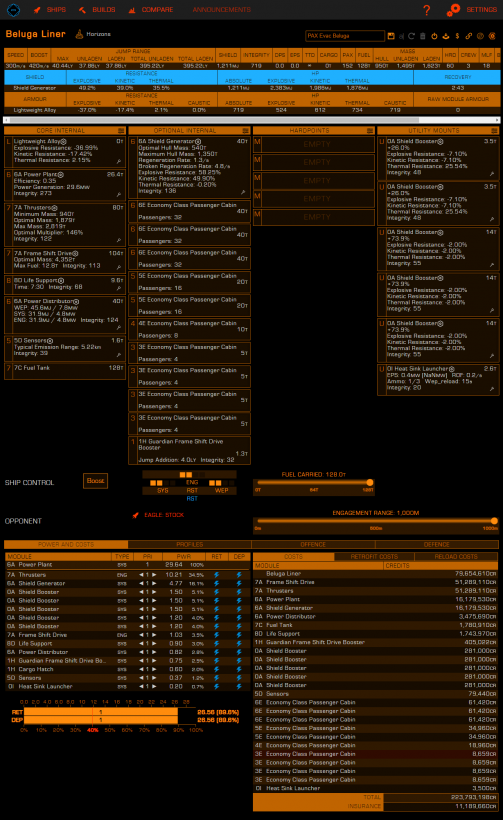Click the Fuel Carried slider handle
The width and height of the screenshot is (503, 820).
pyautogui.click(x=370, y=482)
